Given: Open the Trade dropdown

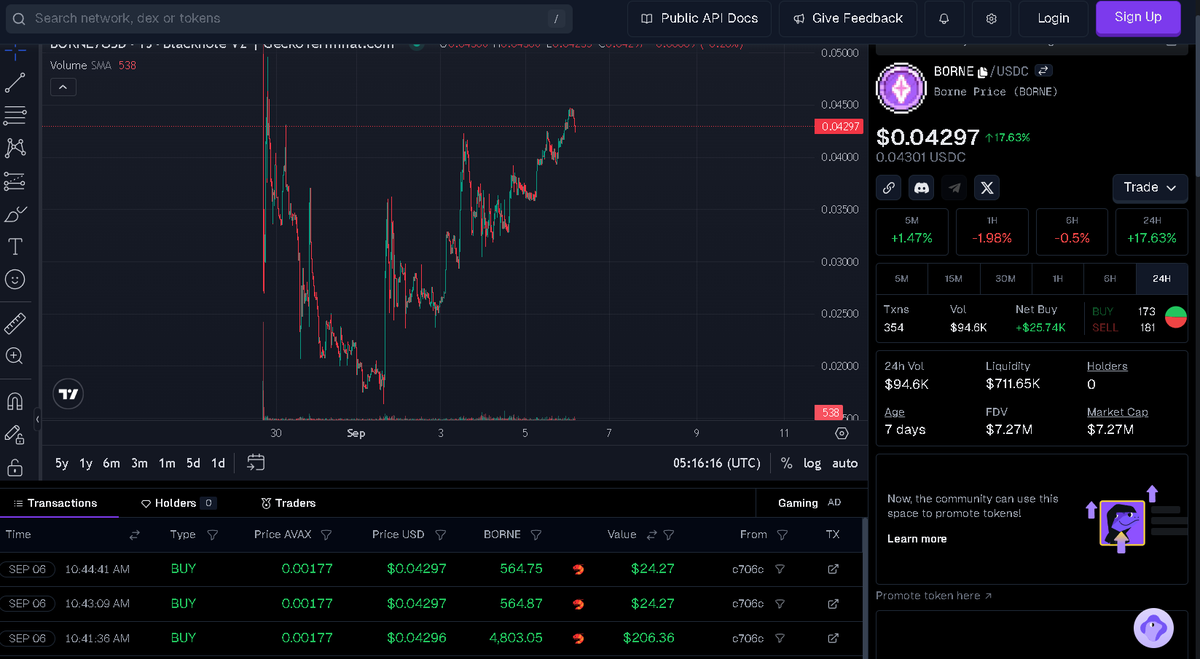Looking at the screenshot, I should click(1150, 188).
